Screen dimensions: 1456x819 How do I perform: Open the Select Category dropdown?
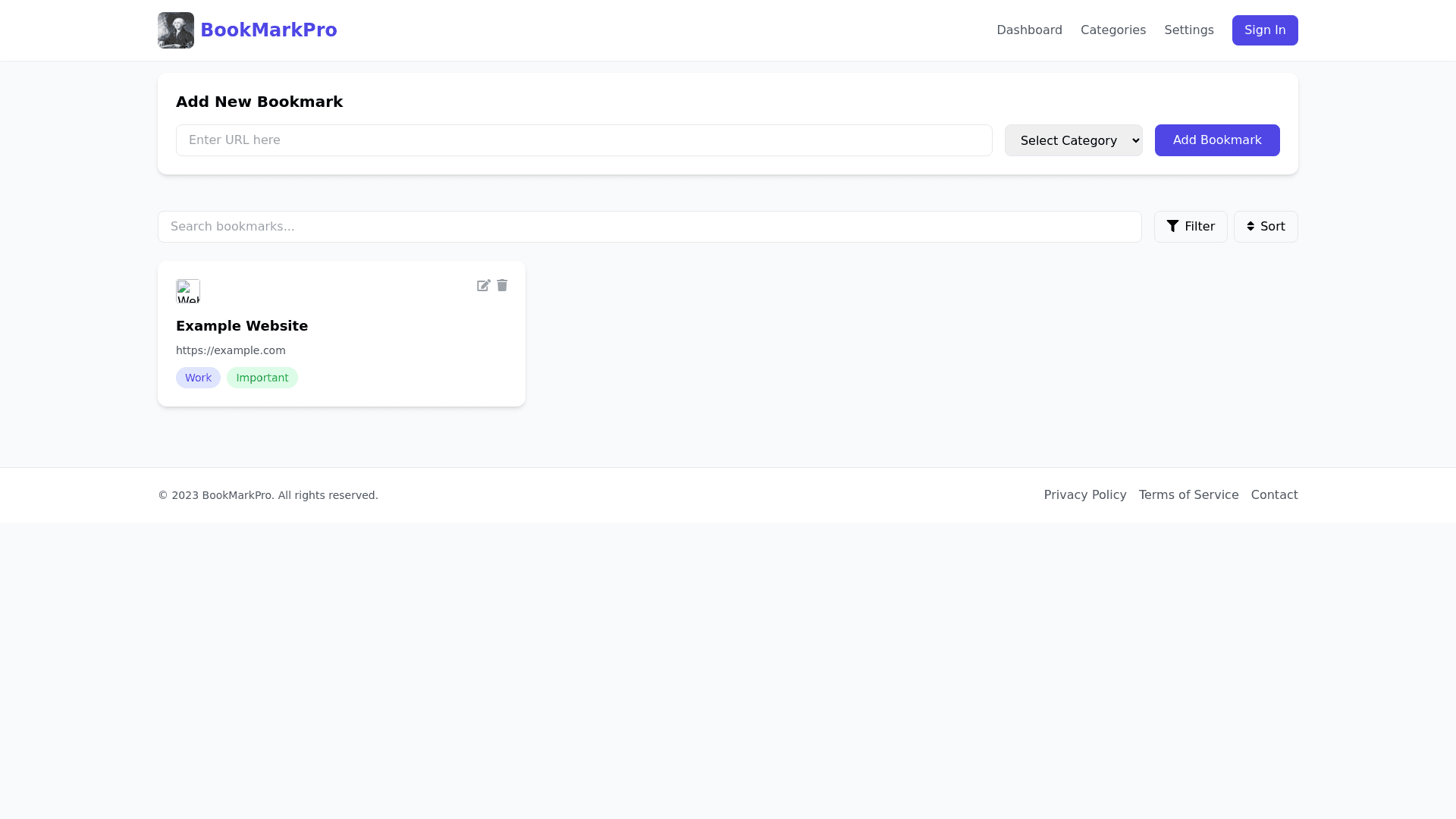pos(1073,140)
